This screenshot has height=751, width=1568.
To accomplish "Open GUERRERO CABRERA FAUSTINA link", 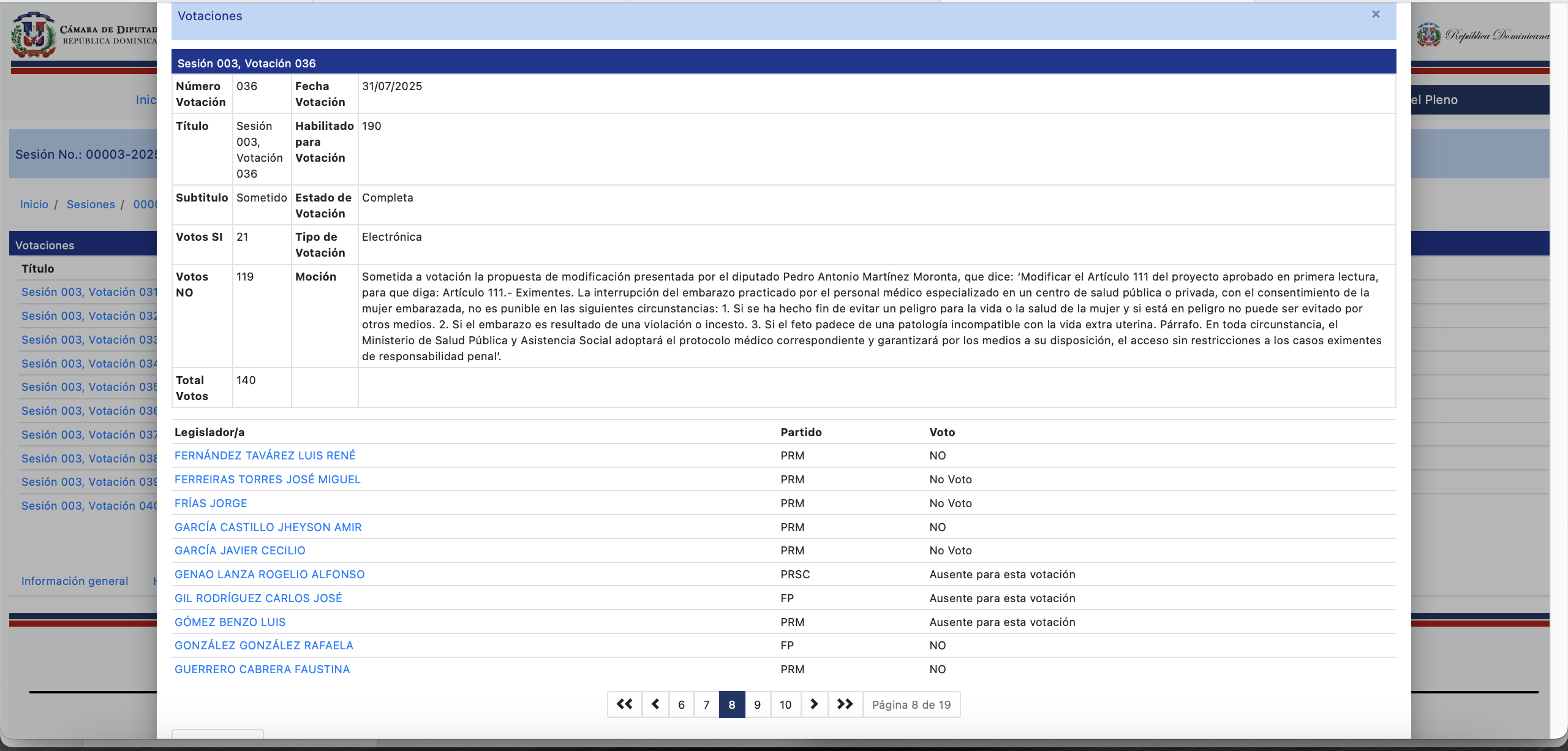I will (x=262, y=670).
